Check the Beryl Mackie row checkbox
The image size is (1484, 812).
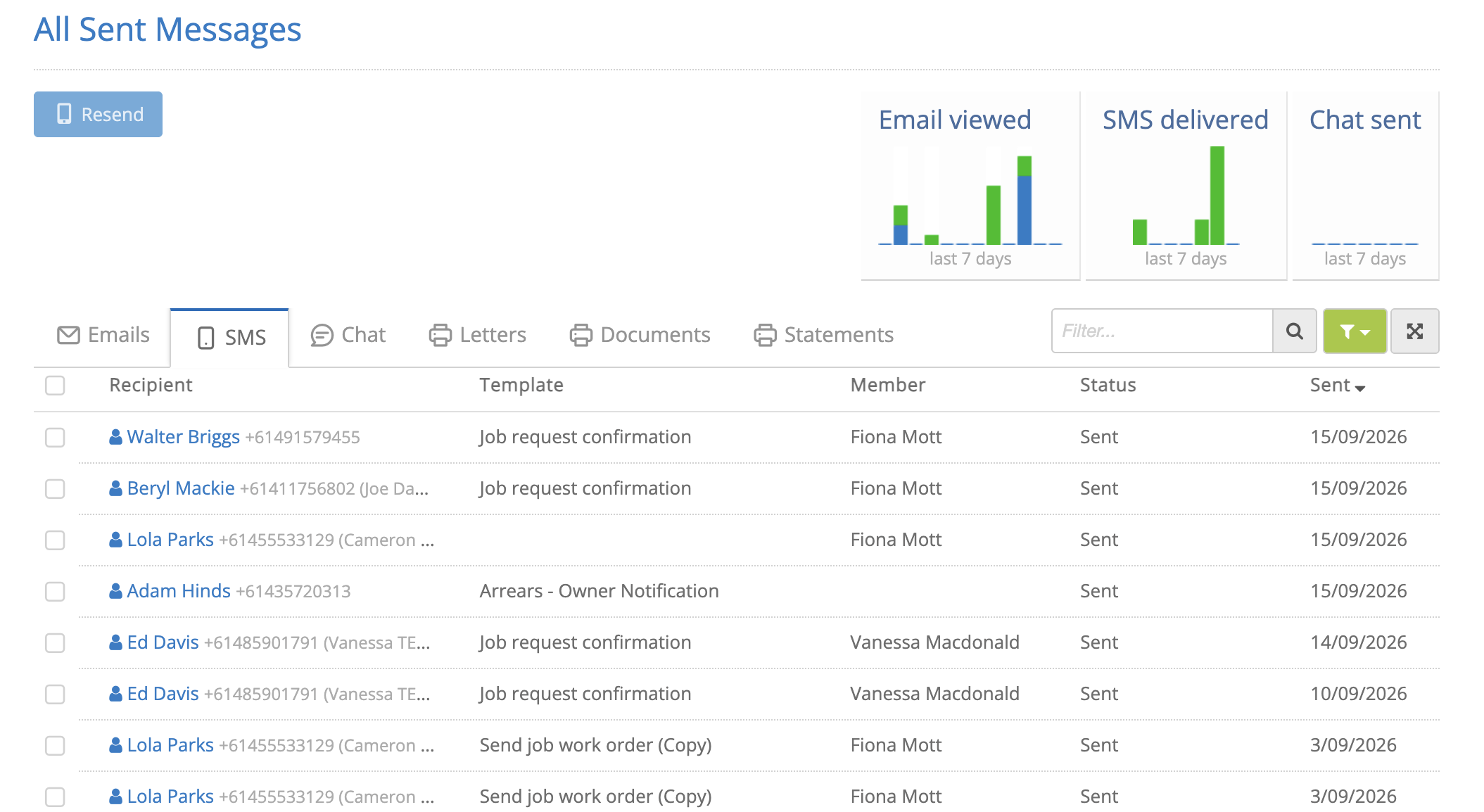55,488
